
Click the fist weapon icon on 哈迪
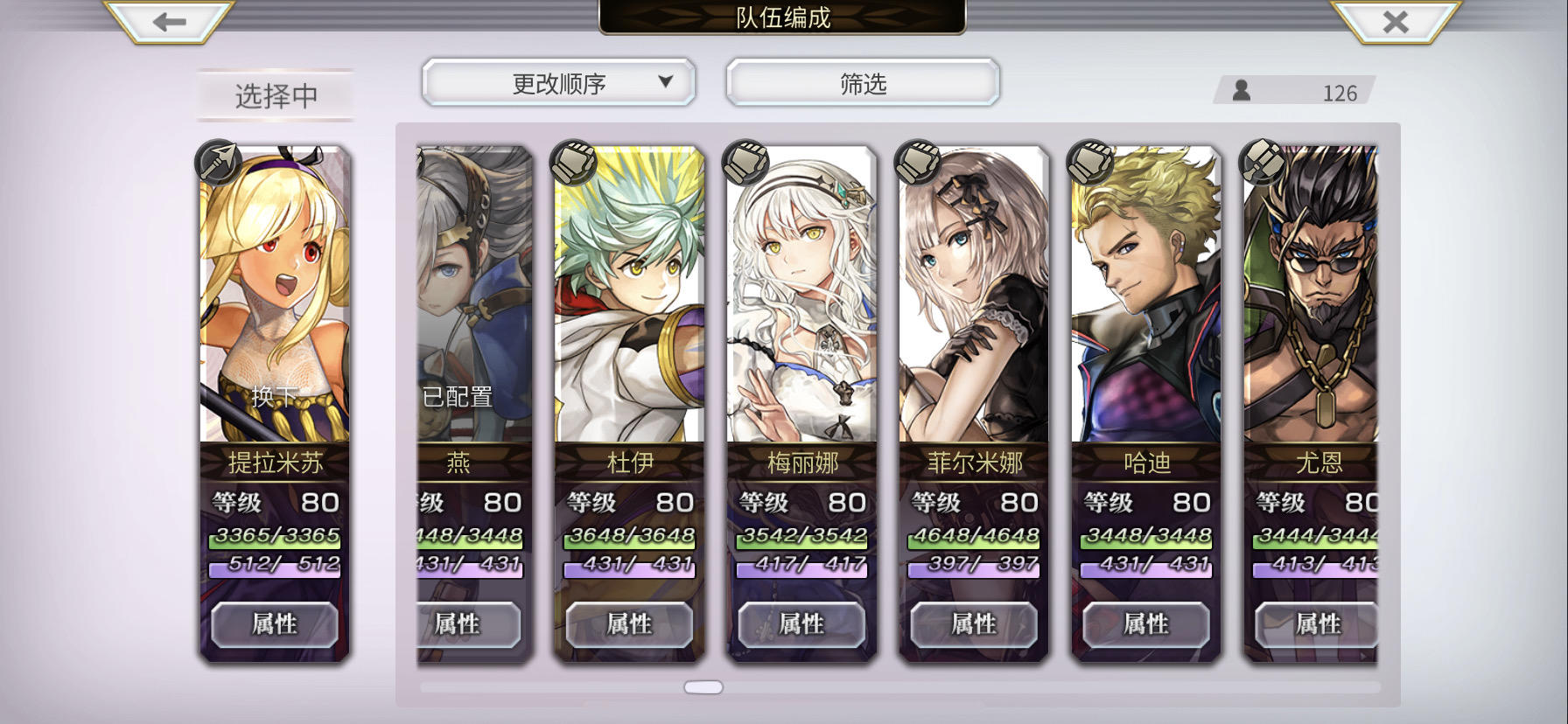pyautogui.click(x=1091, y=162)
